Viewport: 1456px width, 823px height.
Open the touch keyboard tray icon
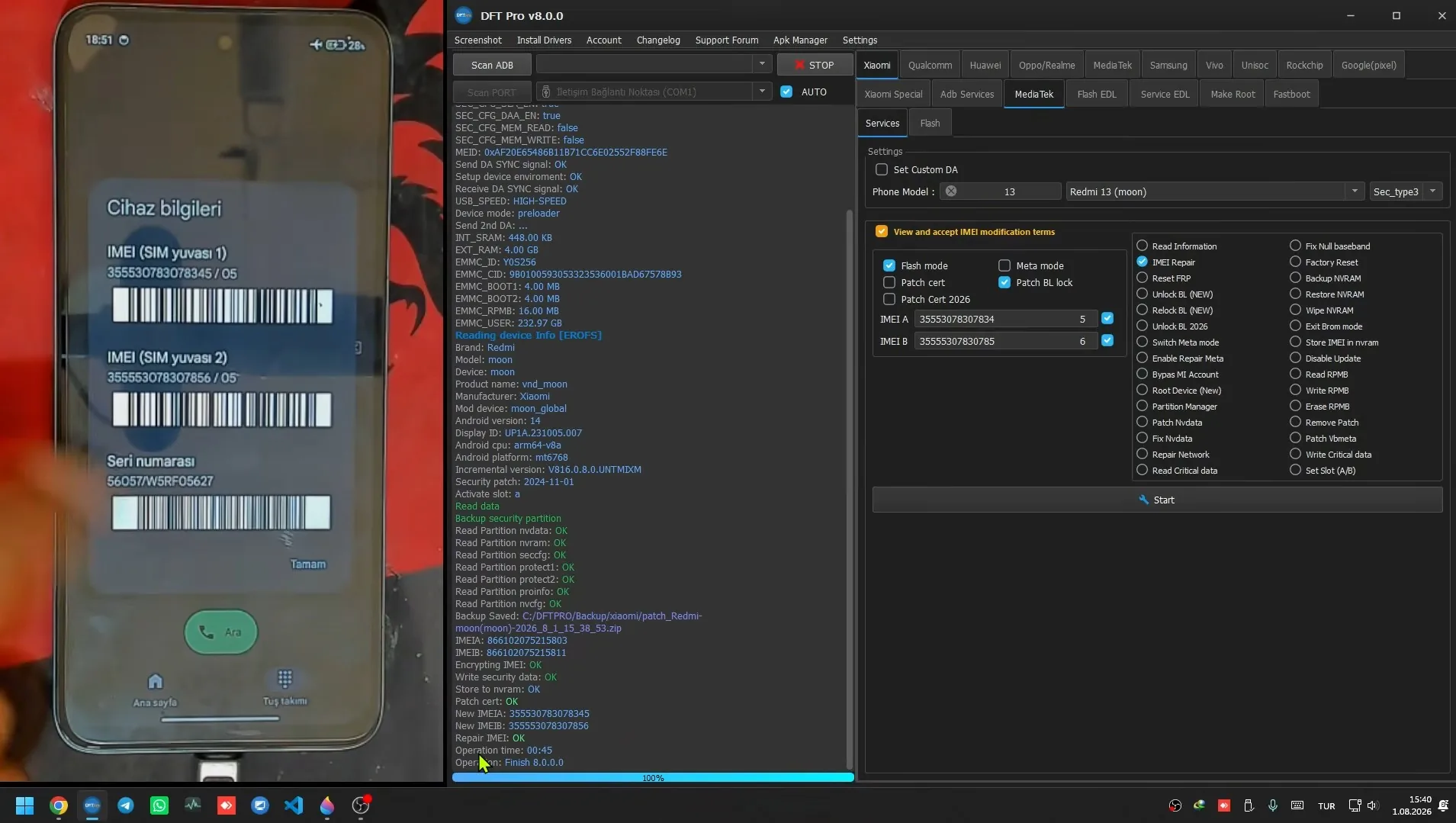tap(1297, 805)
